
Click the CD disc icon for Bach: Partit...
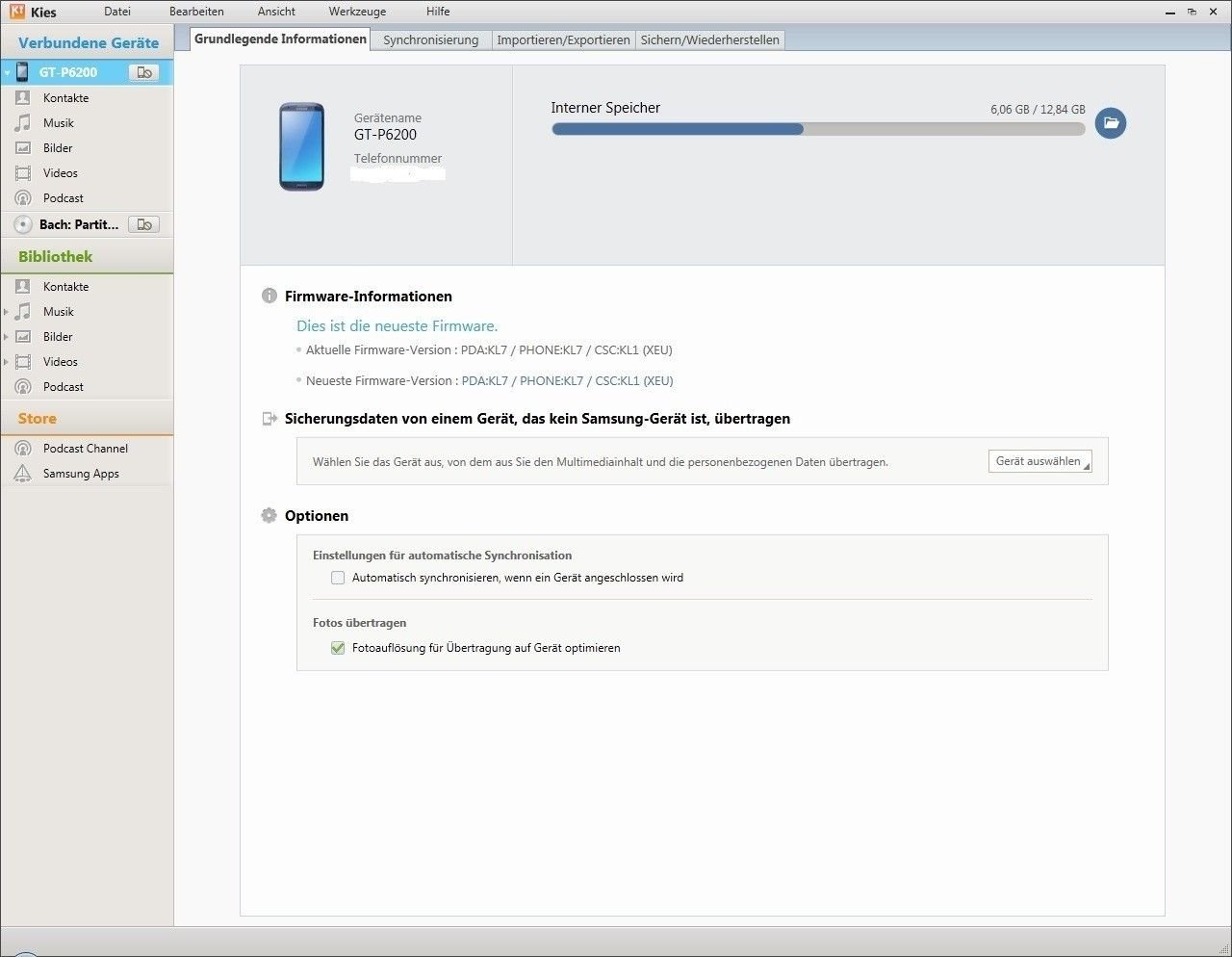(x=23, y=224)
